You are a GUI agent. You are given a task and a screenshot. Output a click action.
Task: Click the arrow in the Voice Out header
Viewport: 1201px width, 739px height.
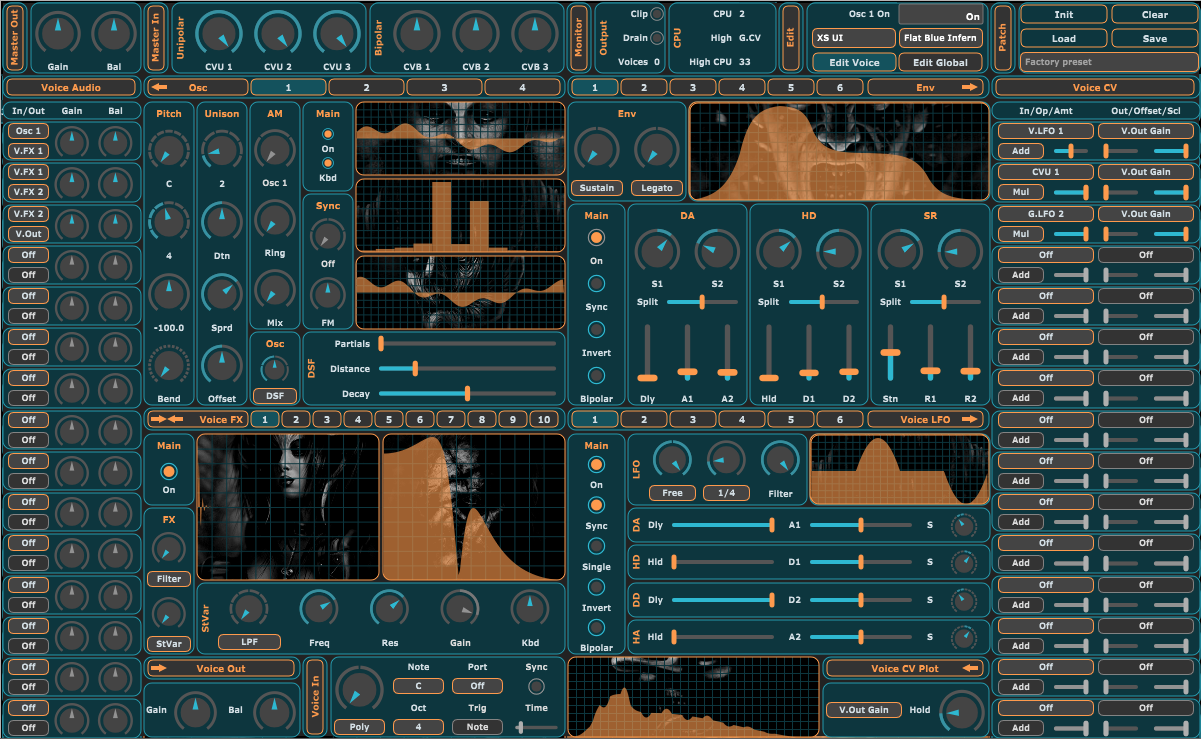pos(158,668)
